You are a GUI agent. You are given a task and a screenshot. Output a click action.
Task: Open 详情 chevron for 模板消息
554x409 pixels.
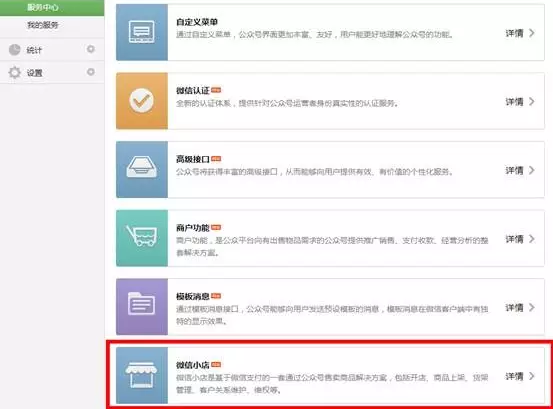pos(531,307)
